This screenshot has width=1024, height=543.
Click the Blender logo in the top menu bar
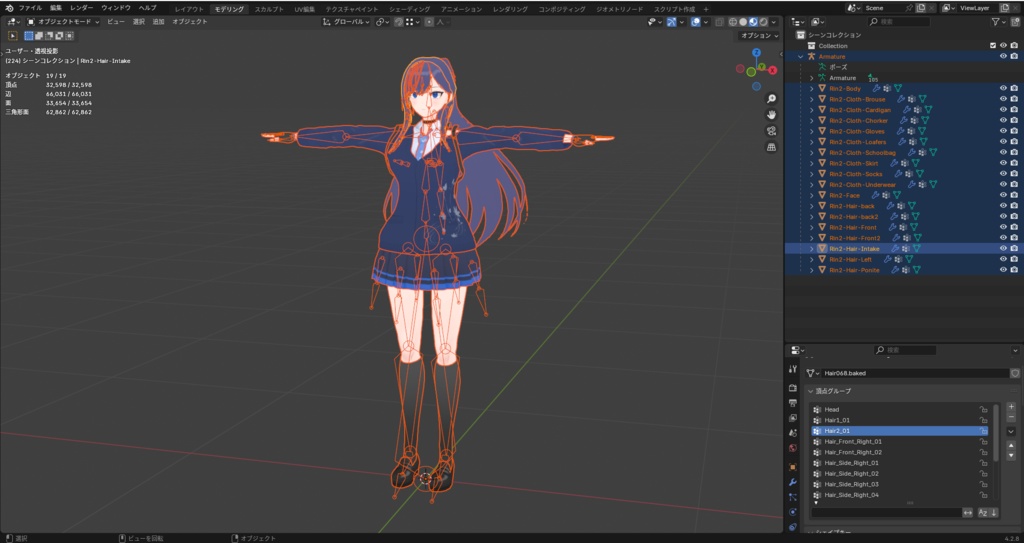(9, 8)
